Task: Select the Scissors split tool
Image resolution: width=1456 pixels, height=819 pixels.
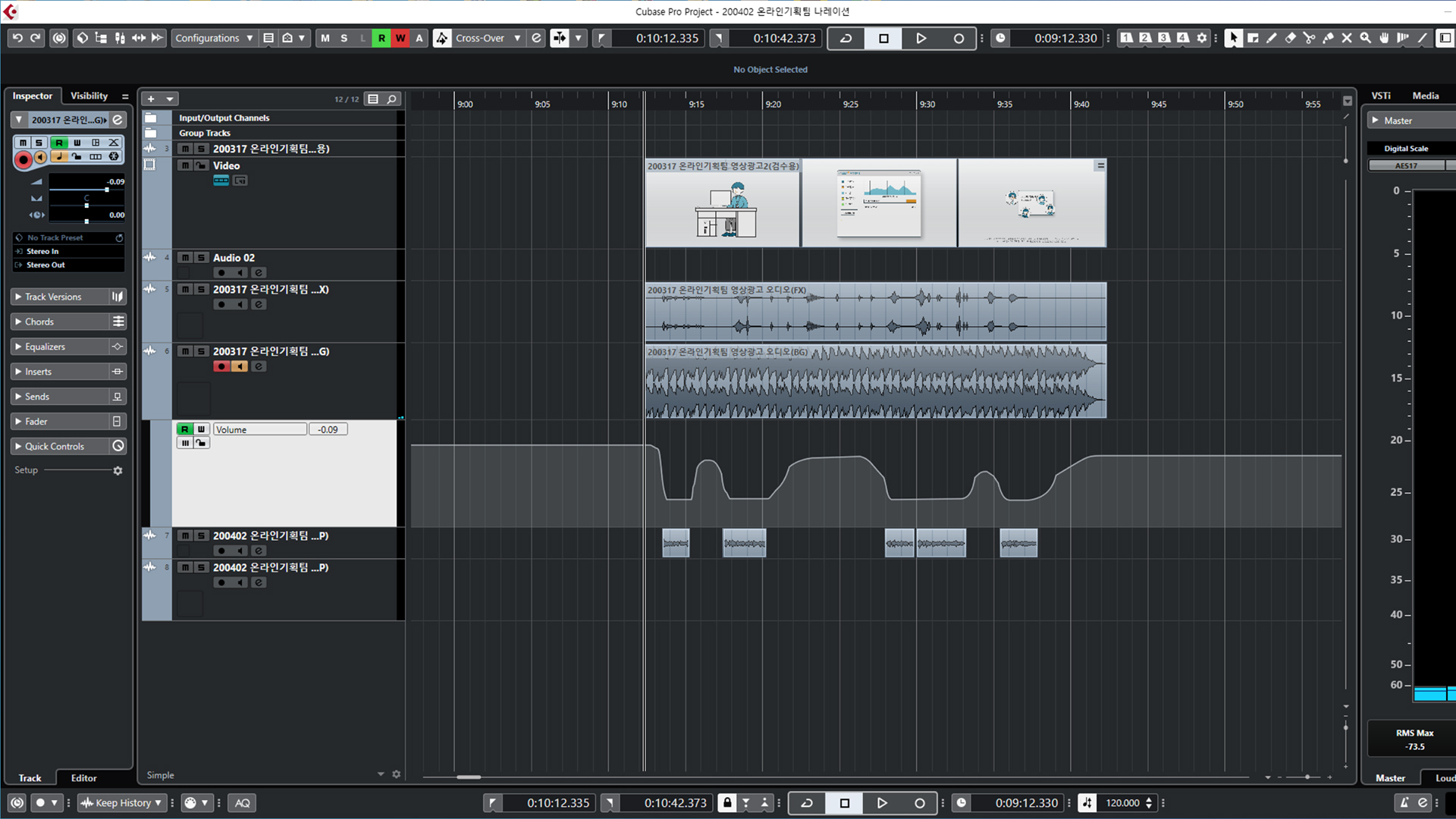Action: 1309,38
